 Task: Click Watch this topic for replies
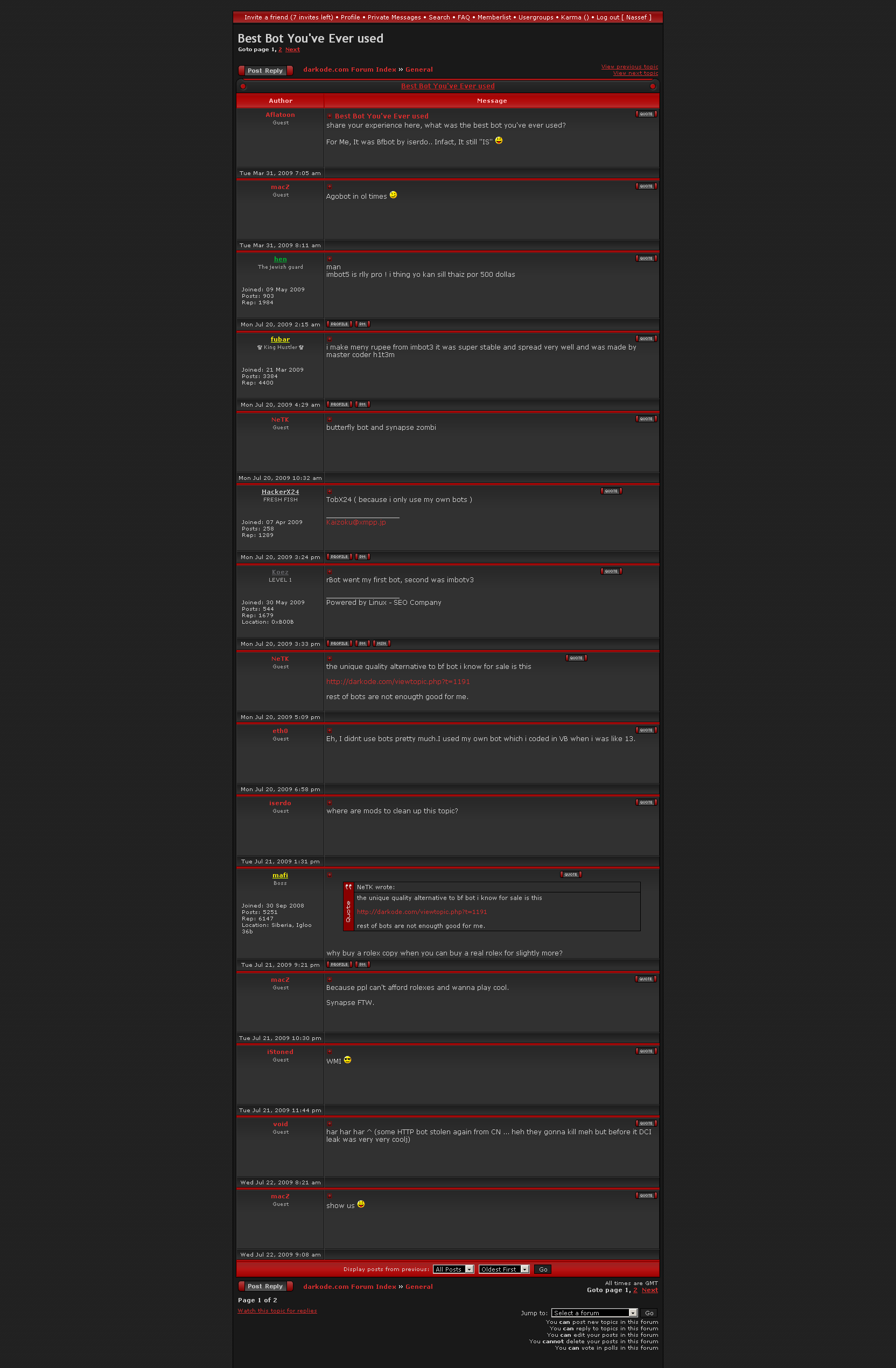(x=277, y=1311)
